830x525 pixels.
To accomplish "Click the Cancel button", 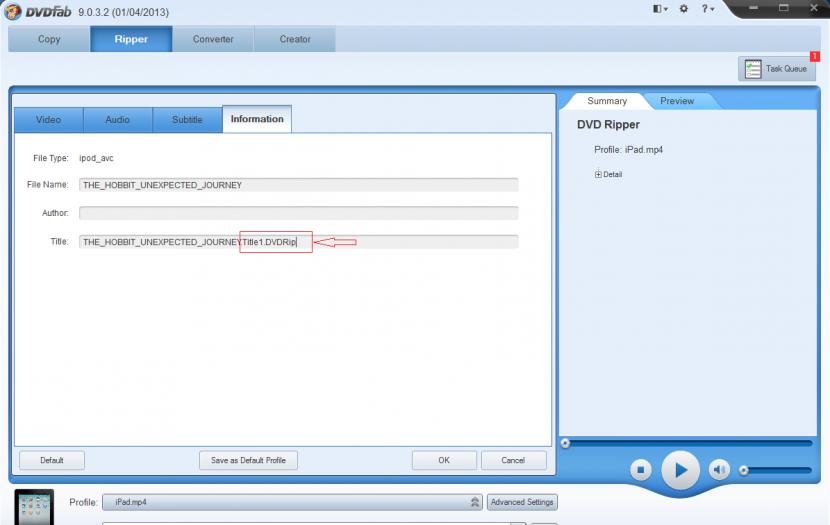I will pos(513,460).
